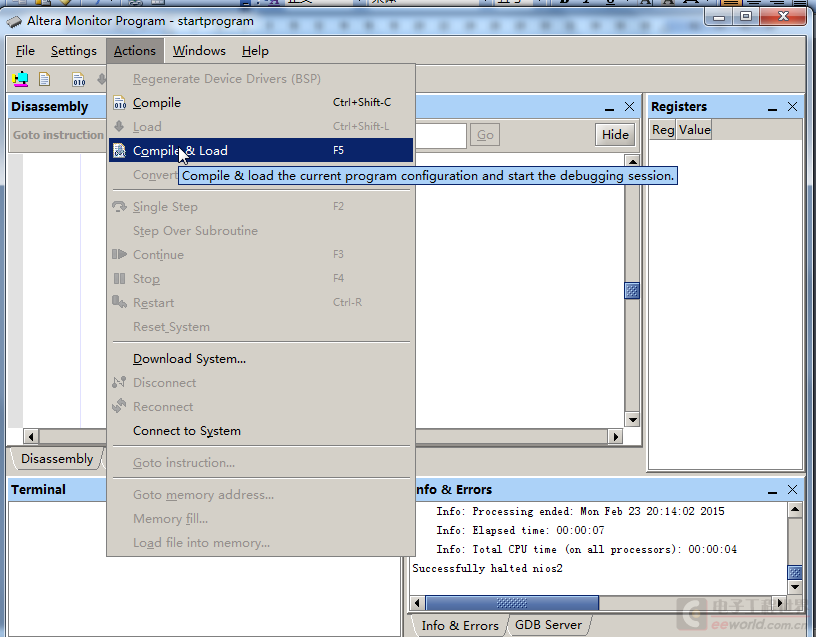Select Compile & Load from Actions menu

click(180, 151)
